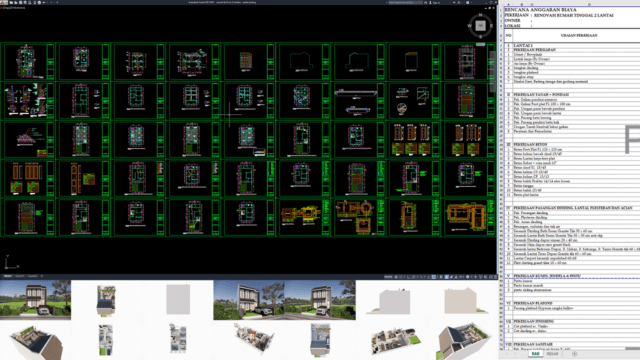Select the "PEKERJAAN BETON" cell
640x360 pixels.
point(530,144)
